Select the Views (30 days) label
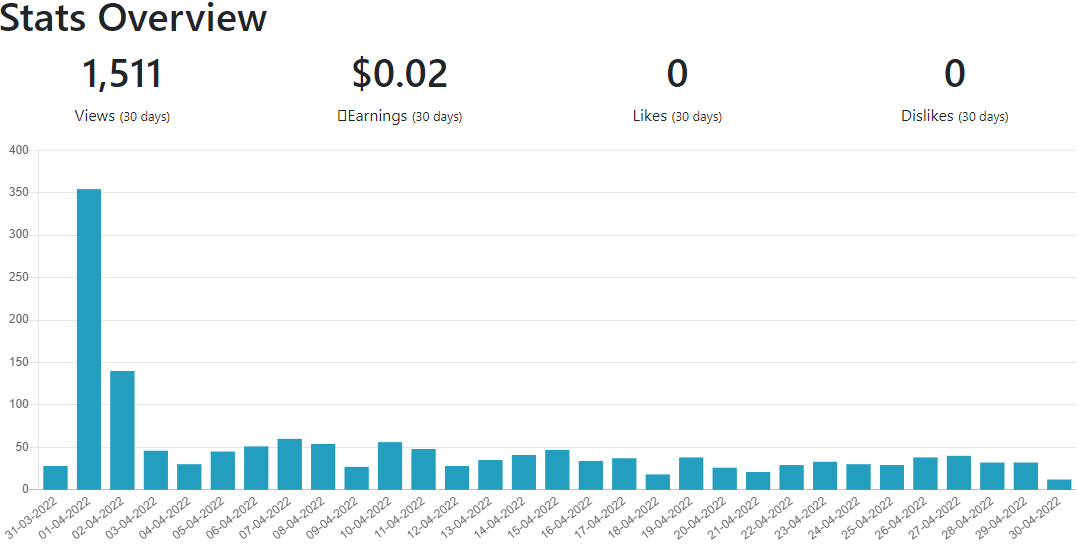Image resolution: width=1079 pixels, height=558 pixels. pos(122,116)
